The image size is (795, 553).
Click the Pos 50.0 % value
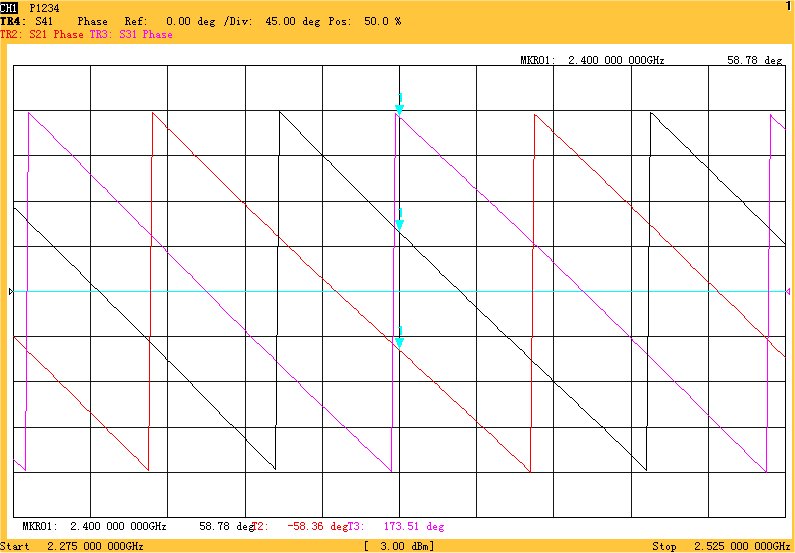pyautogui.click(x=365, y=21)
